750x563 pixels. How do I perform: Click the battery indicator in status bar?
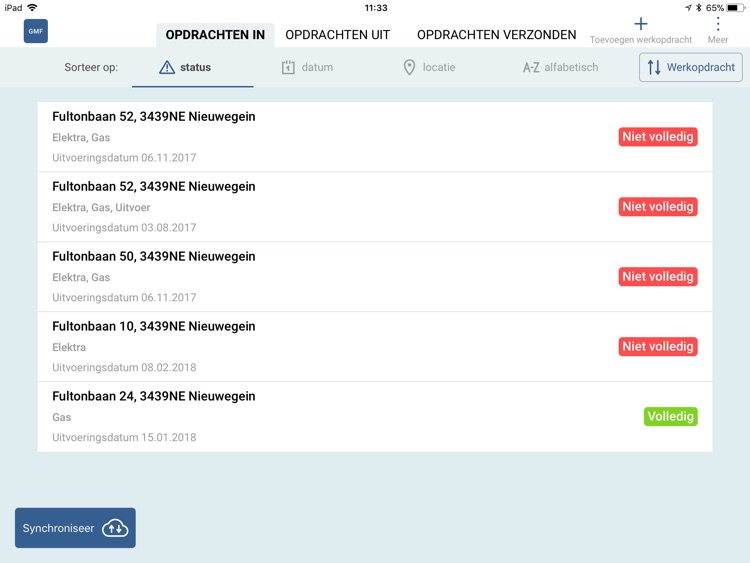[x=735, y=8]
